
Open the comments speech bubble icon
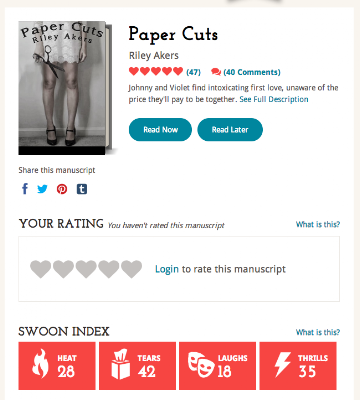tap(216, 72)
